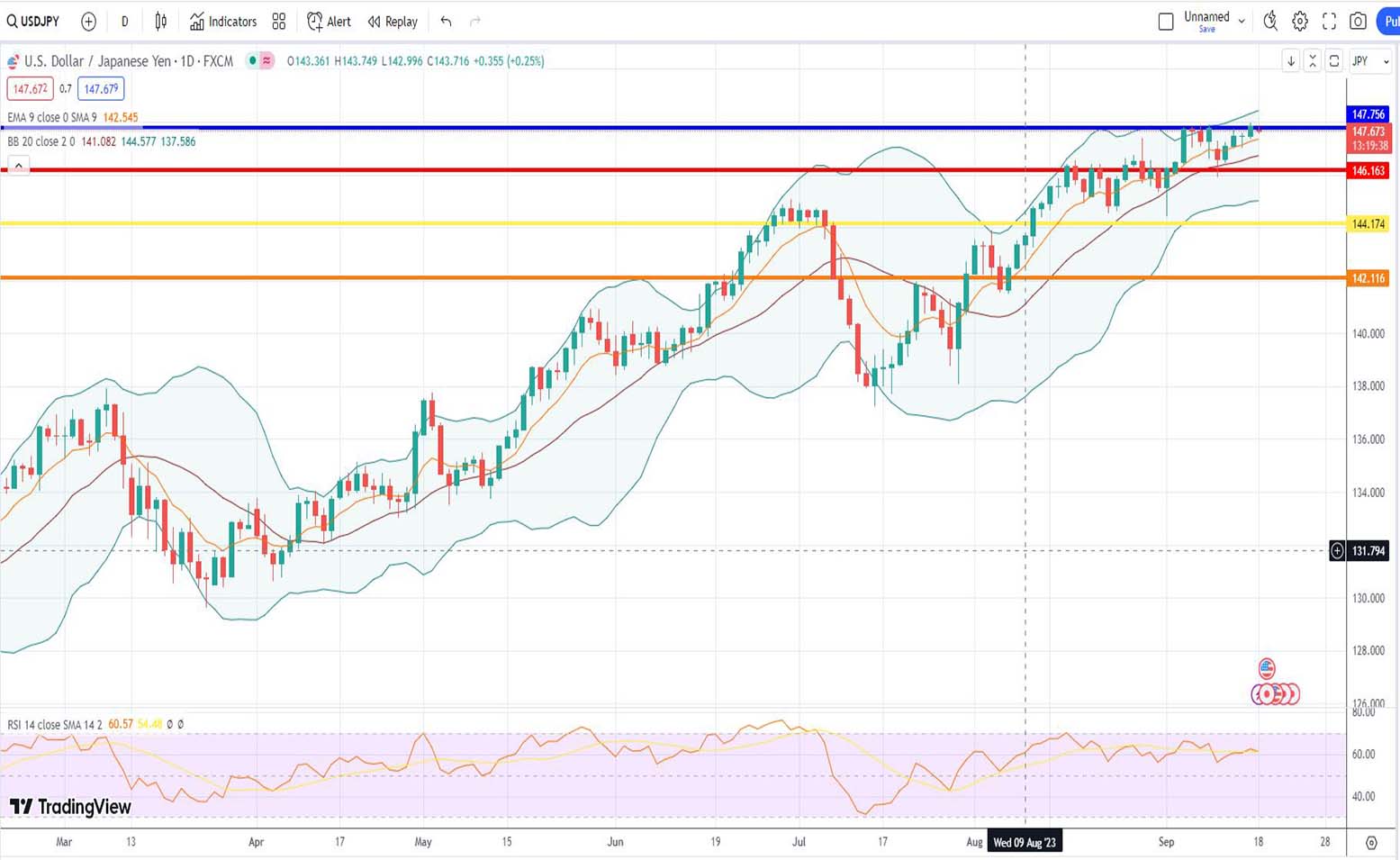This screenshot has height=860, width=1400.
Task: Select the D timeframe interval
Action: tap(124, 22)
